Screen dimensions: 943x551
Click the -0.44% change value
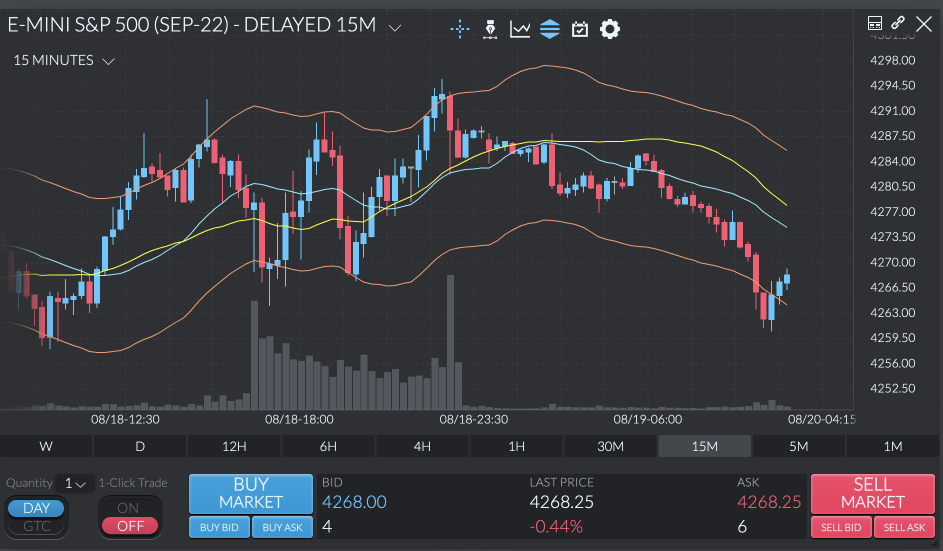point(556,527)
